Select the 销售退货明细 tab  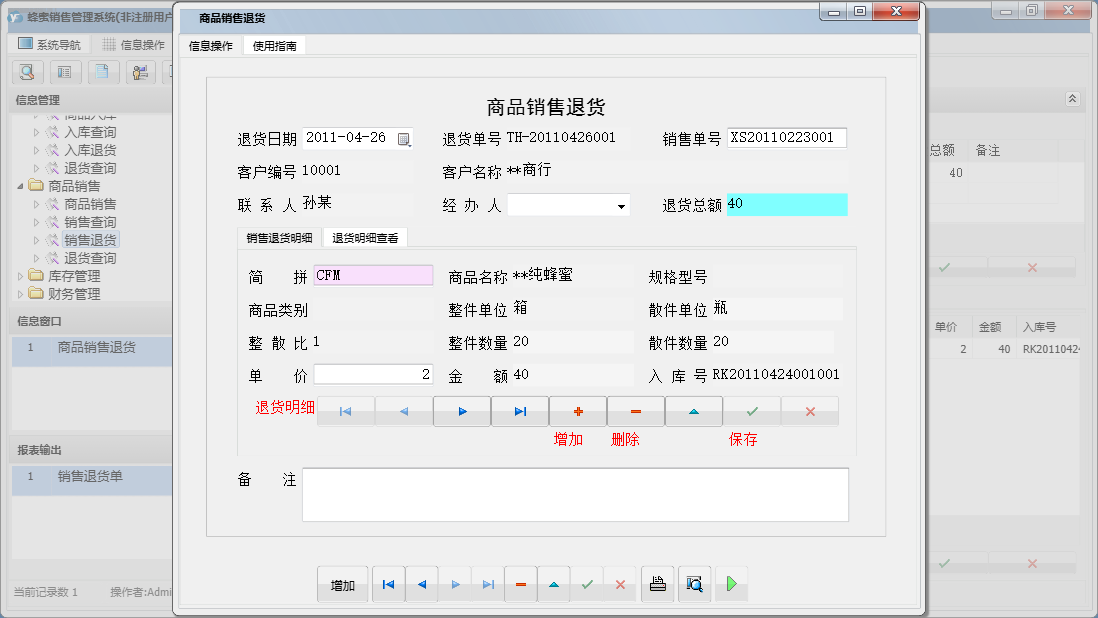click(x=279, y=238)
